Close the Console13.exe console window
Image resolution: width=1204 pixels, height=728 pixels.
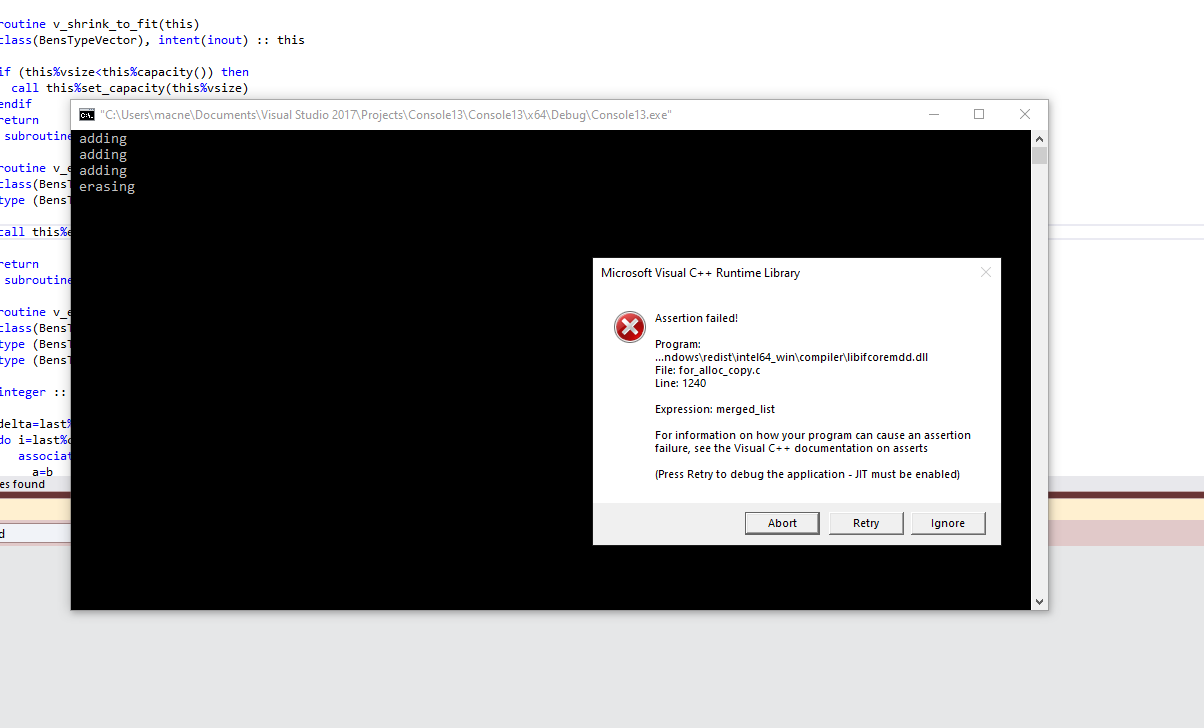[x=1025, y=115]
